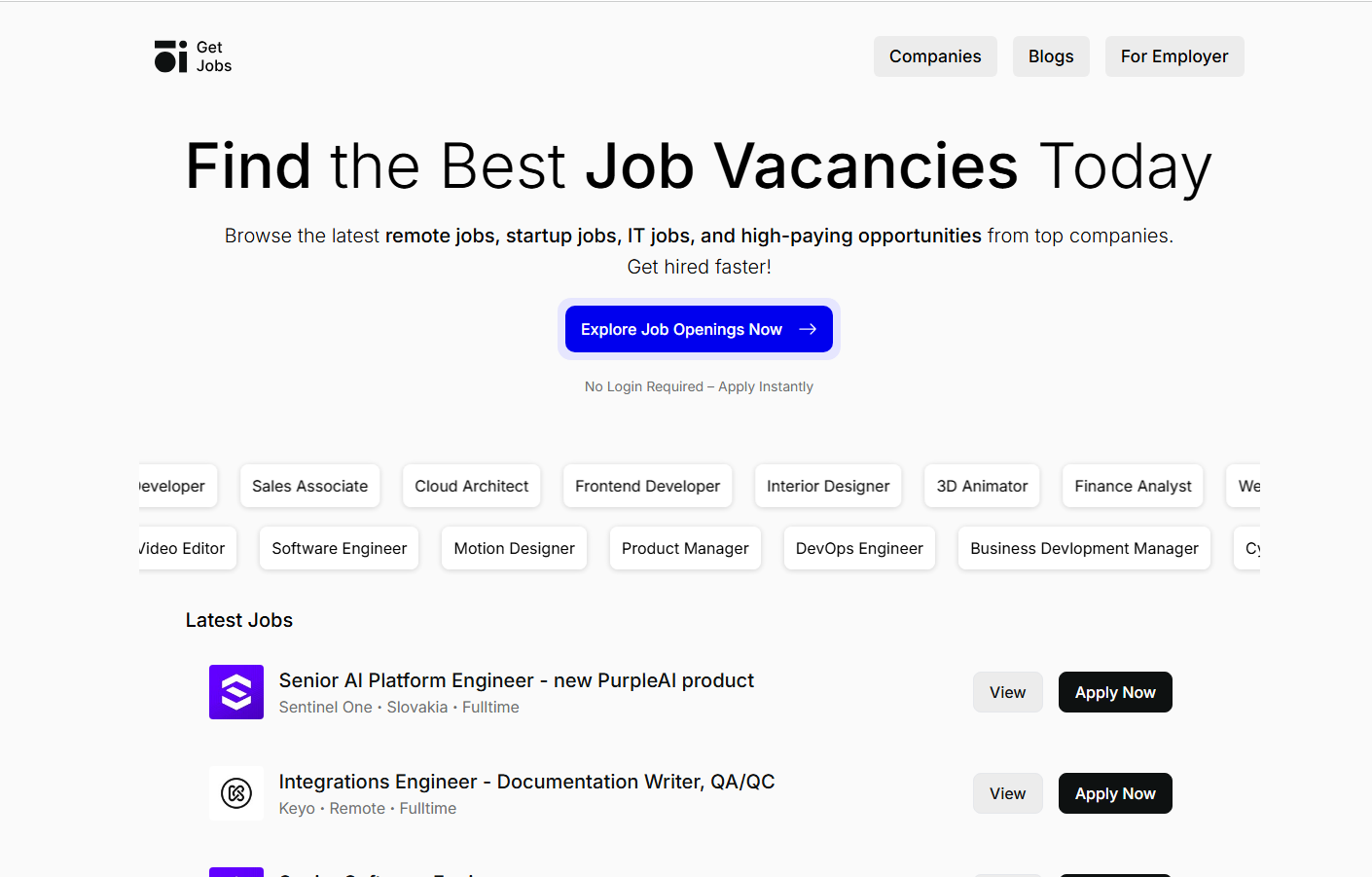Apply Now for Senior AI Platform Engineer
Screen dimensions: 1372x877
tap(1115, 692)
